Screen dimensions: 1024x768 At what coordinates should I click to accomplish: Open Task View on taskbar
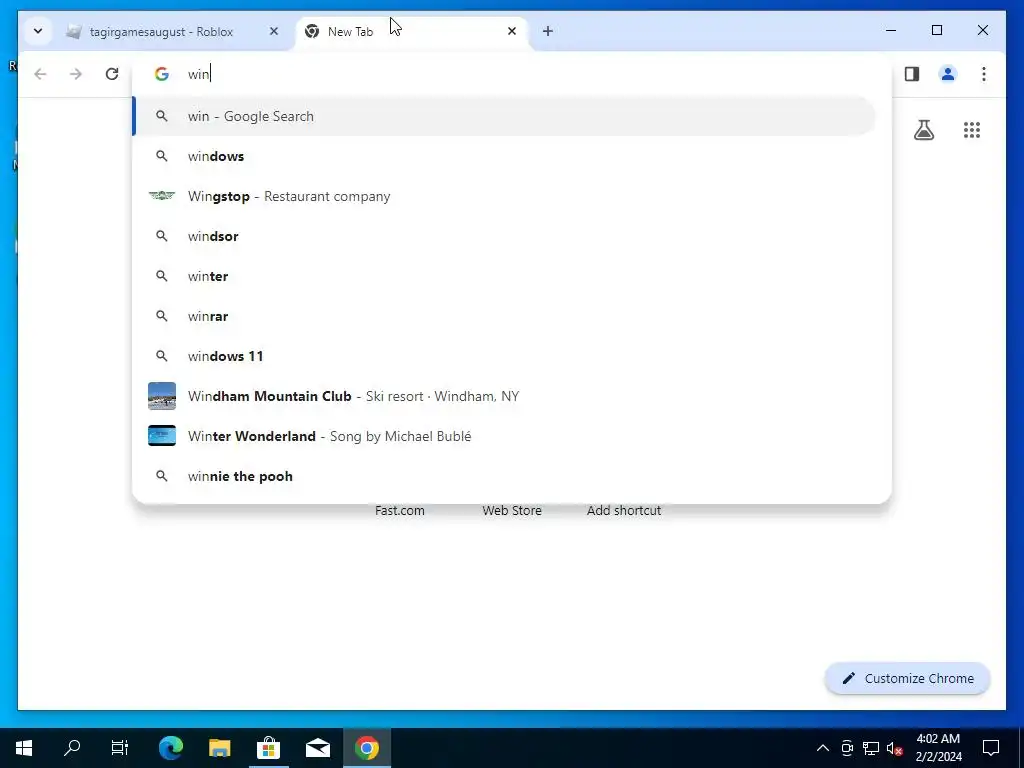pos(120,748)
